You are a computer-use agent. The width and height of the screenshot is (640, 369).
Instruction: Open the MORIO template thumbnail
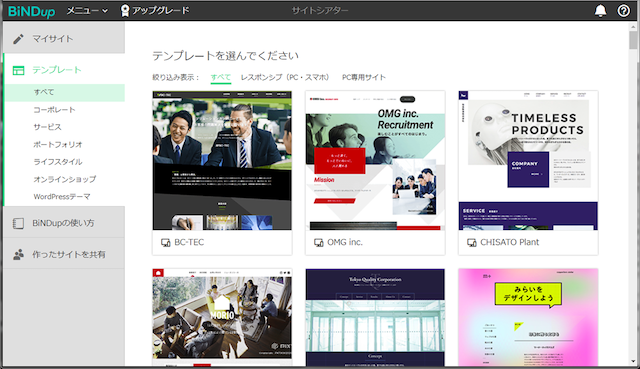222,317
